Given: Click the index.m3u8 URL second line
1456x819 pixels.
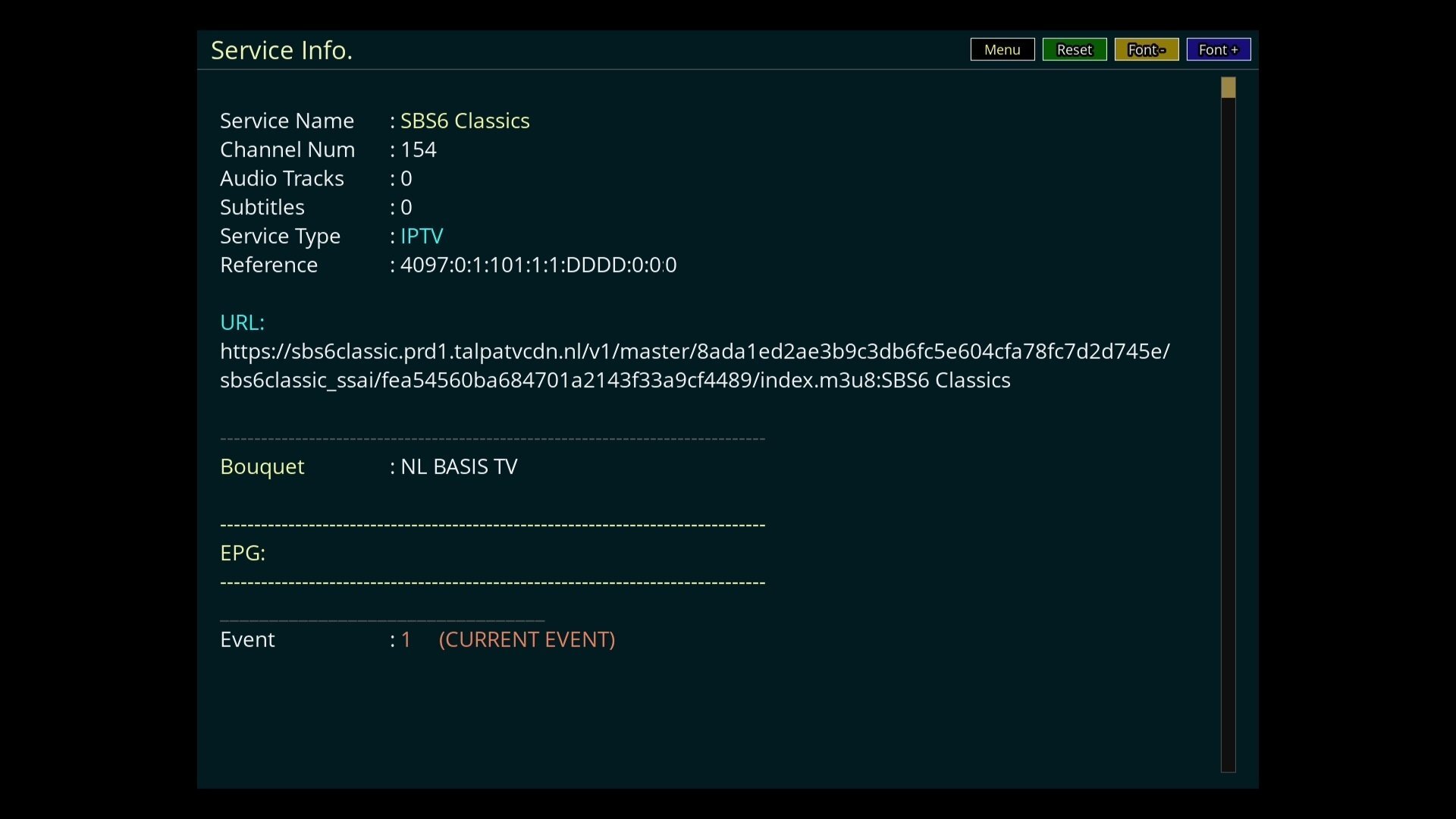Looking at the screenshot, I should click(x=614, y=381).
